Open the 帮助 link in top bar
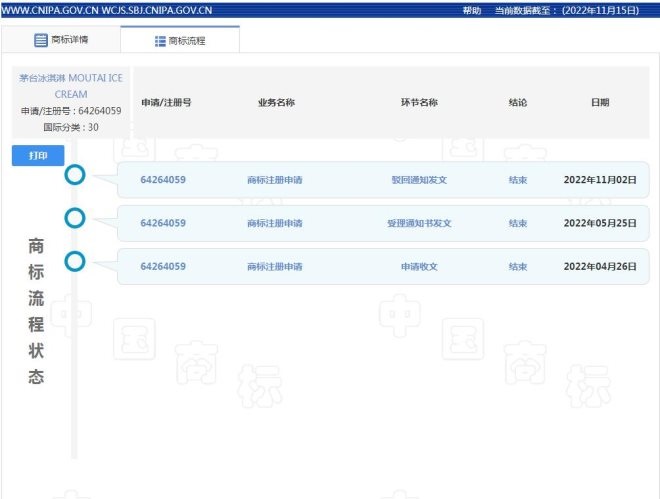The width and height of the screenshot is (660, 499). [471, 10]
